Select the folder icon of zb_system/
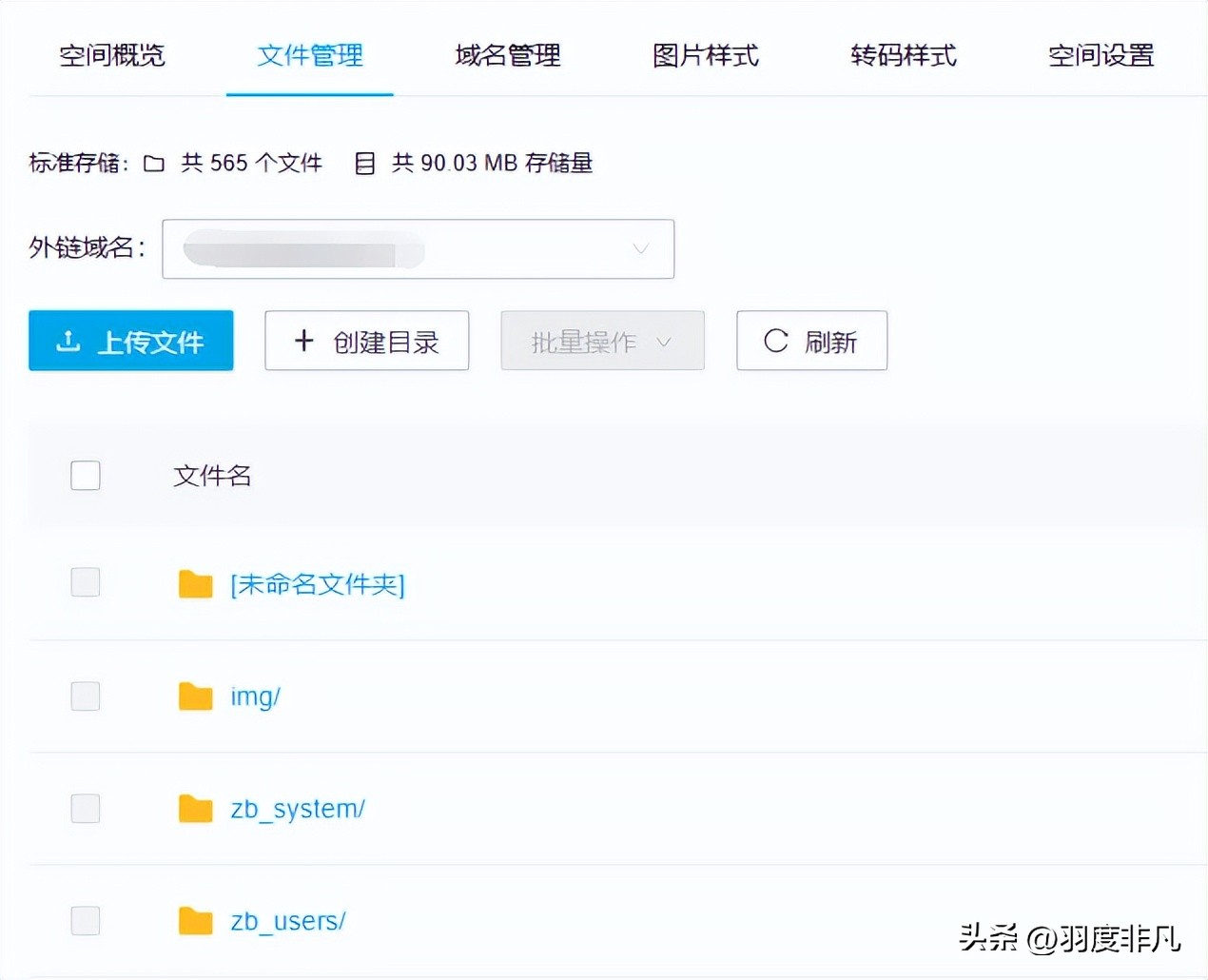The width and height of the screenshot is (1208, 980). pos(195,808)
